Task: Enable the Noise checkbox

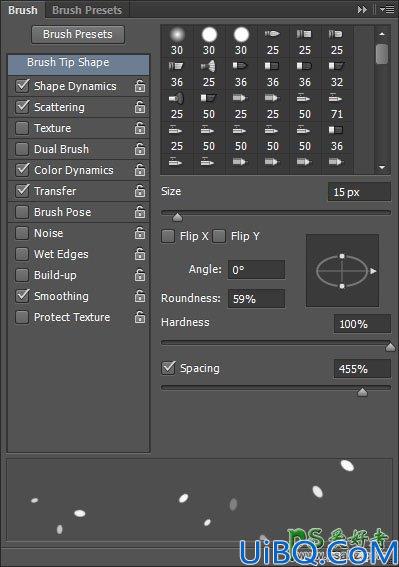Action: [x=22, y=233]
